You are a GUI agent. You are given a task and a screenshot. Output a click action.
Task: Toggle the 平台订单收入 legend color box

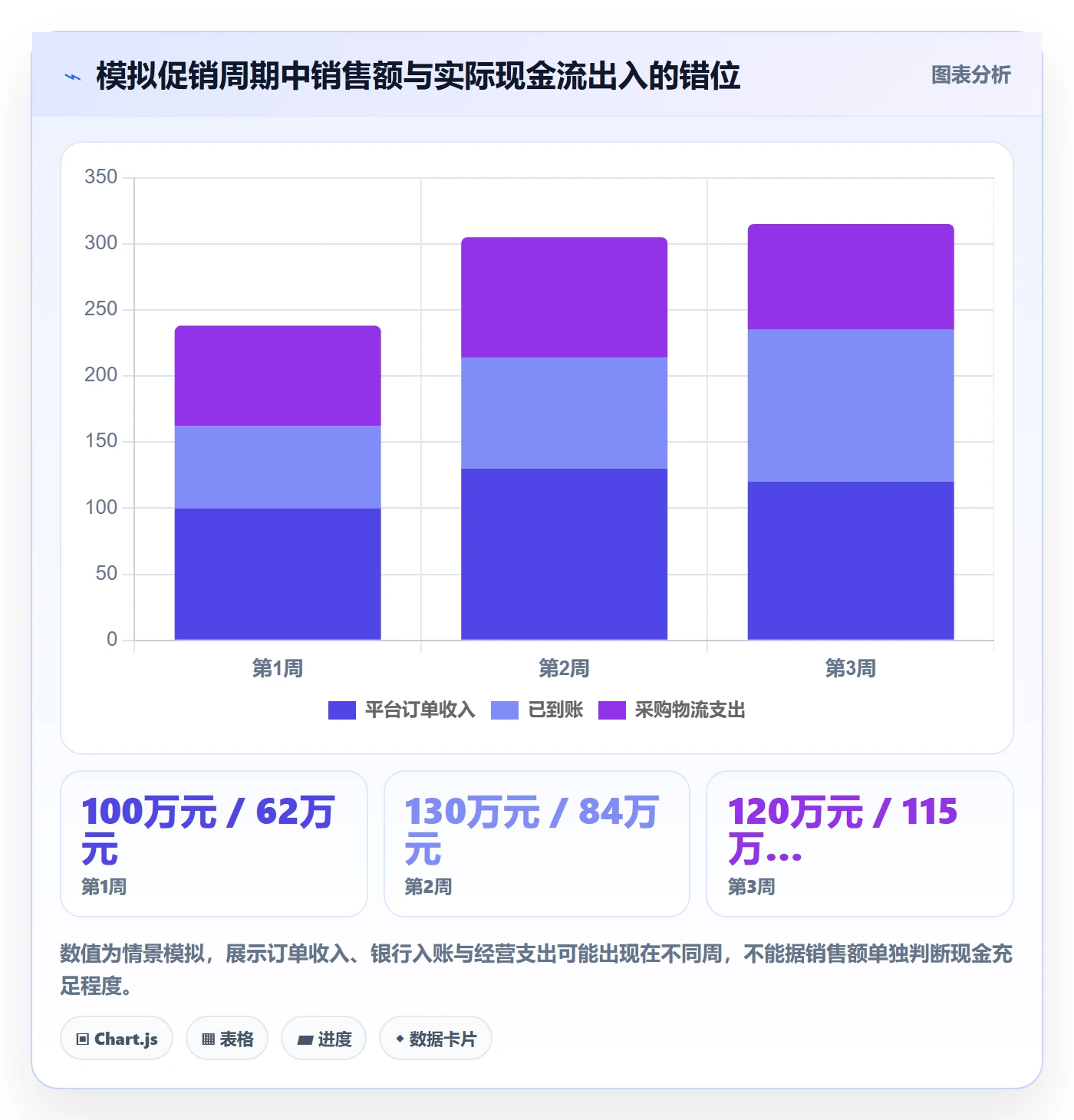[341, 710]
